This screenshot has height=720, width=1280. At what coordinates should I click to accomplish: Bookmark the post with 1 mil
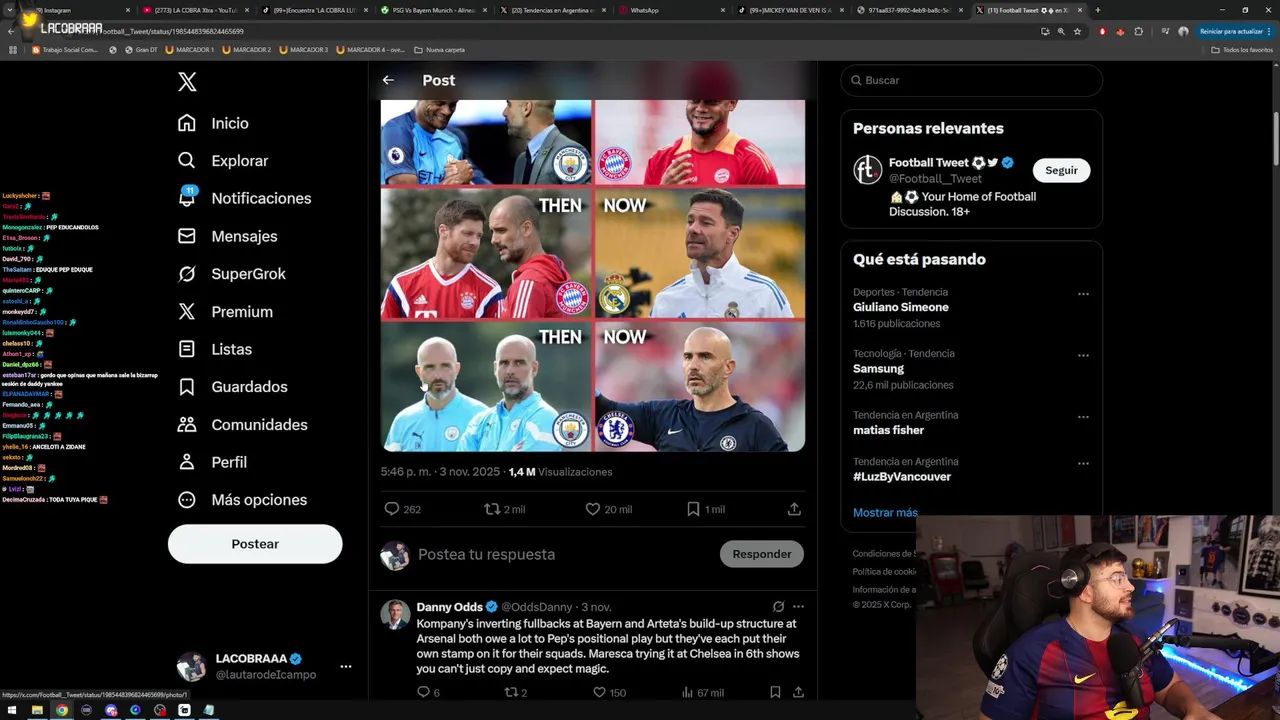693,509
